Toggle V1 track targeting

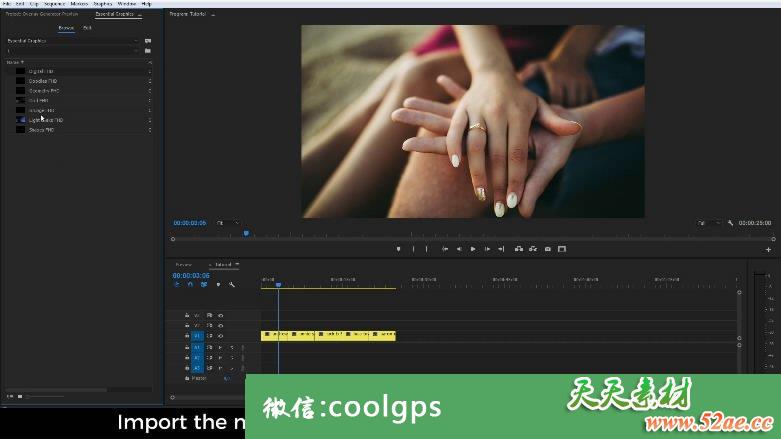click(x=197, y=336)
